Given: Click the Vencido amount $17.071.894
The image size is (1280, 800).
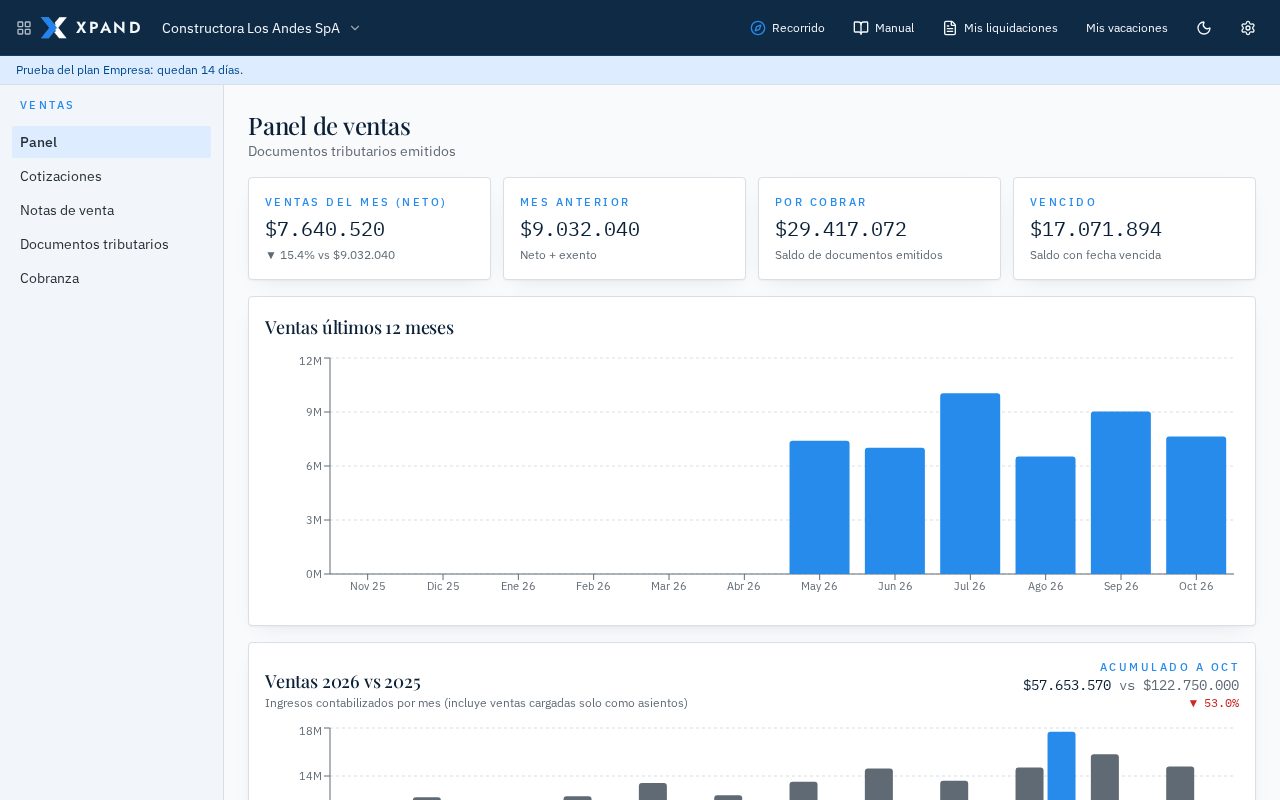Looking at the screenshot, I should [1096, 229].
